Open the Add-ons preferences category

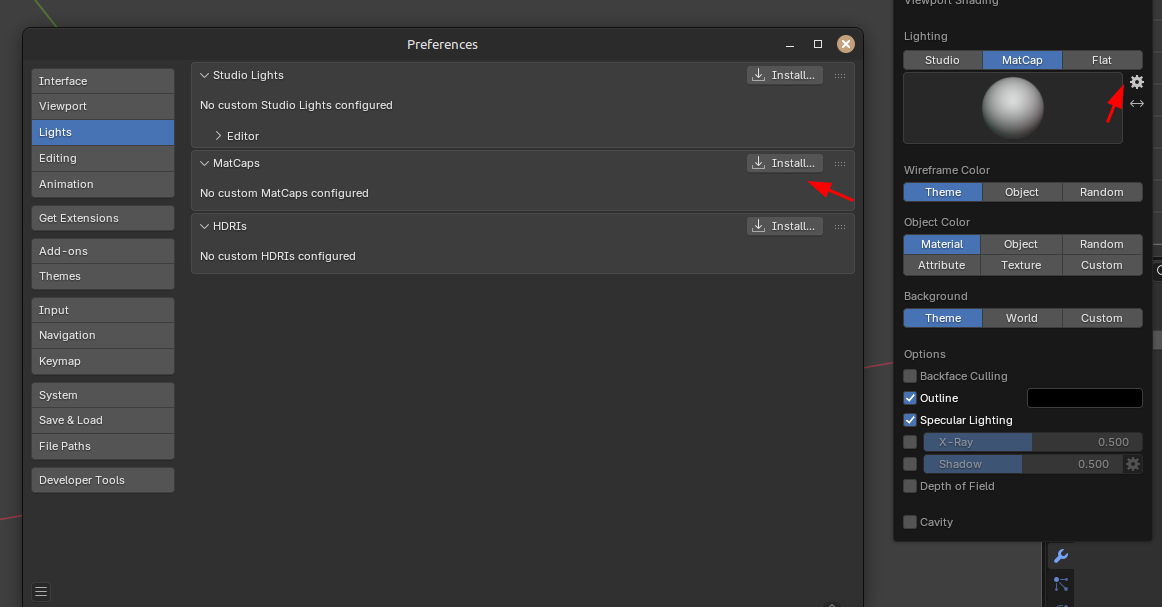point(103,251)
